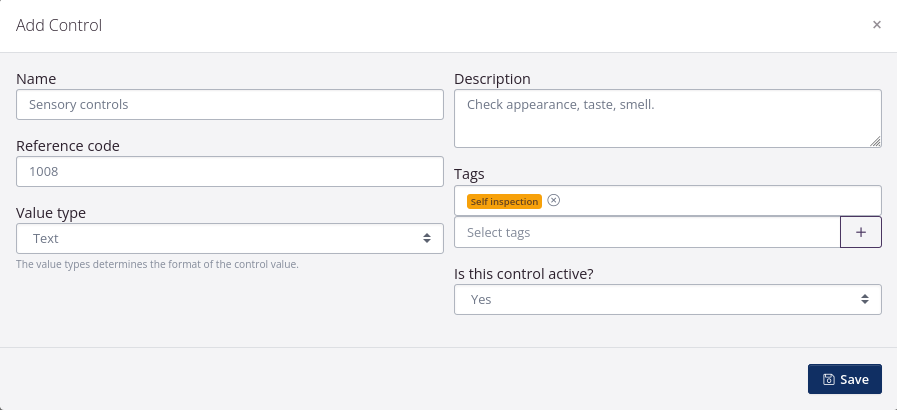Click the floppy disk icon on Save
Viewport: 897px width, 410px height.
[x=828, y=380]
